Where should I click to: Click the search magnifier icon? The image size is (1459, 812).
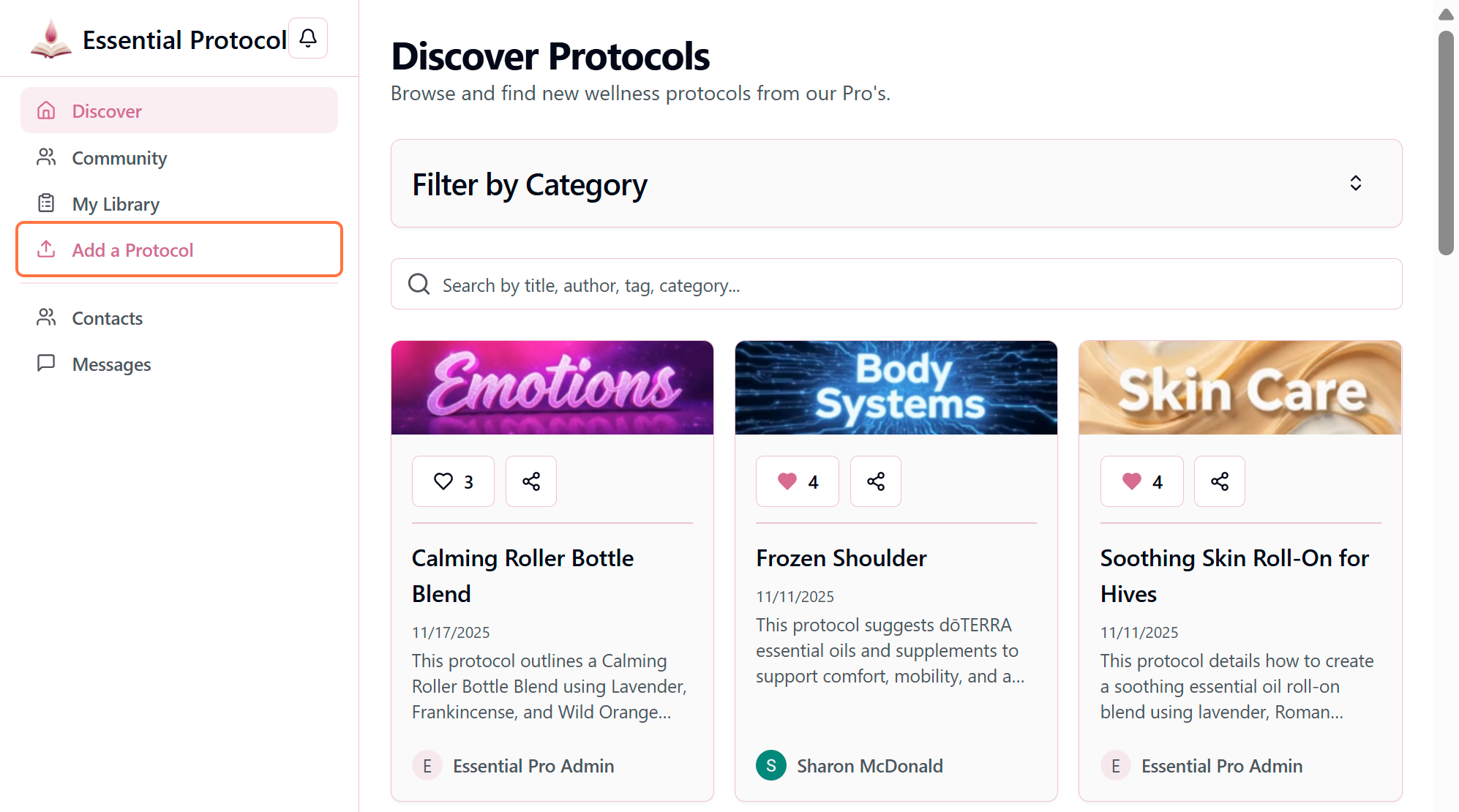tap(419, 285)
